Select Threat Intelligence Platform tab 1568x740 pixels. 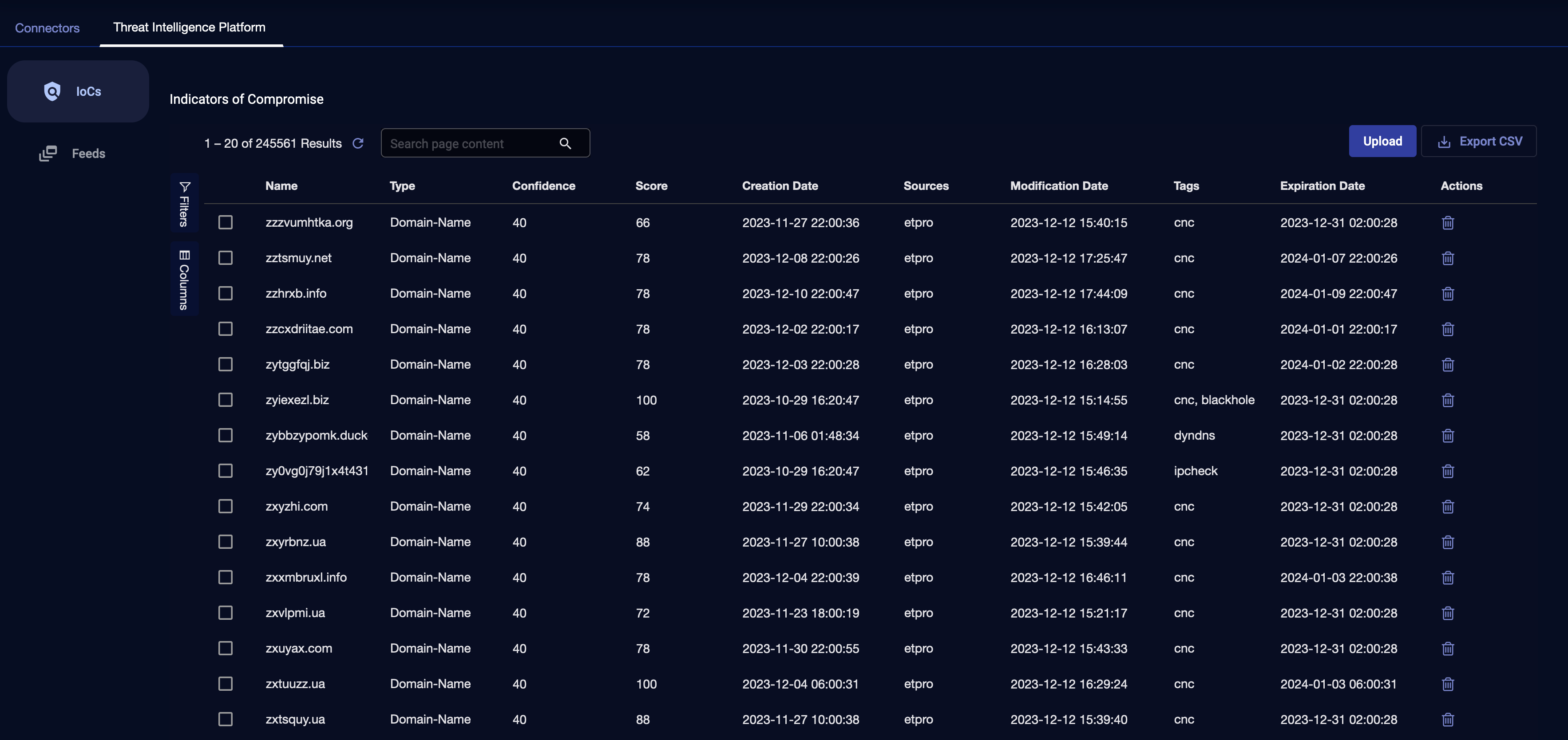189,28
